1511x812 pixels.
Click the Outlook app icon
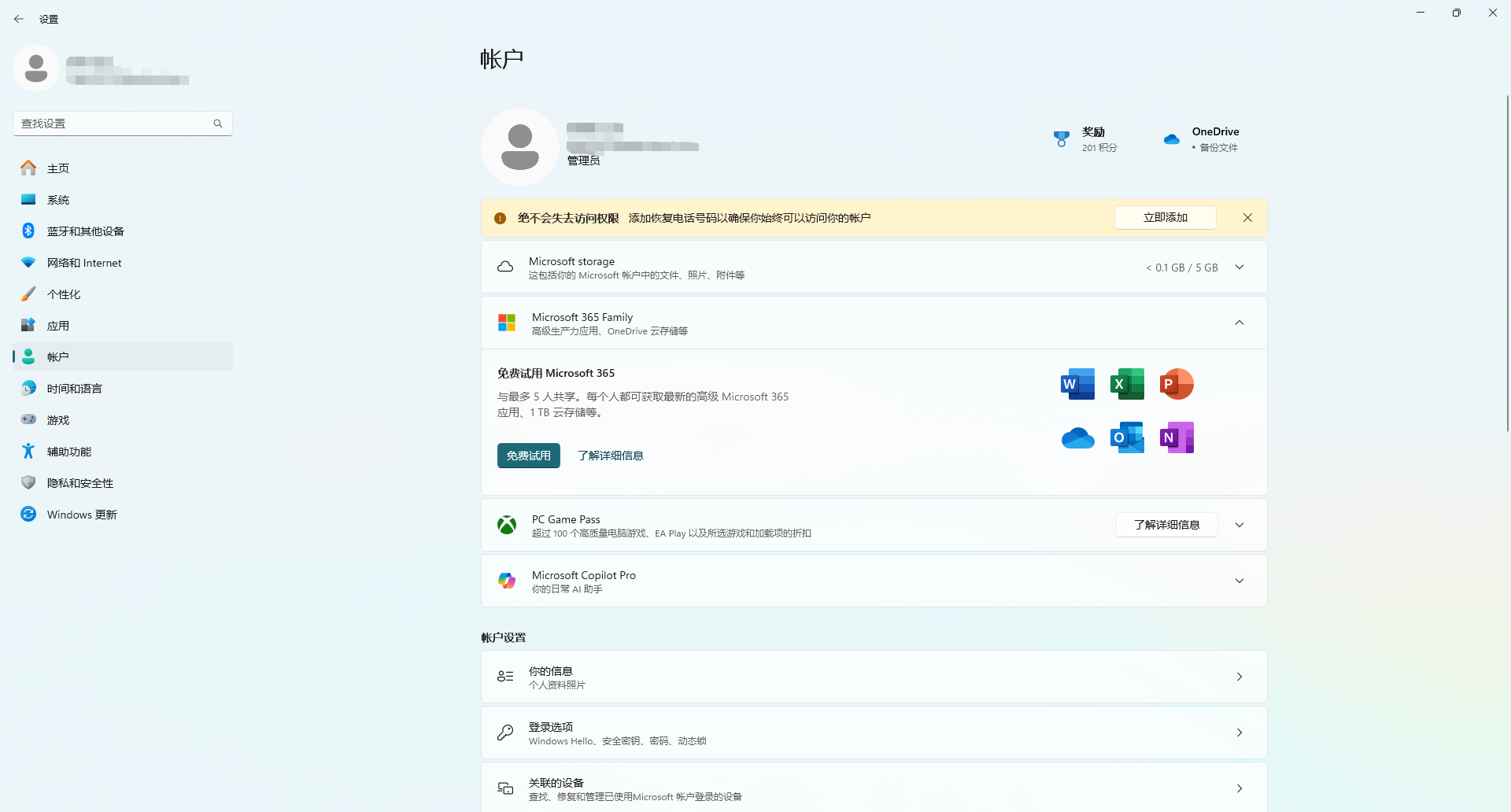click(1128, 437)
